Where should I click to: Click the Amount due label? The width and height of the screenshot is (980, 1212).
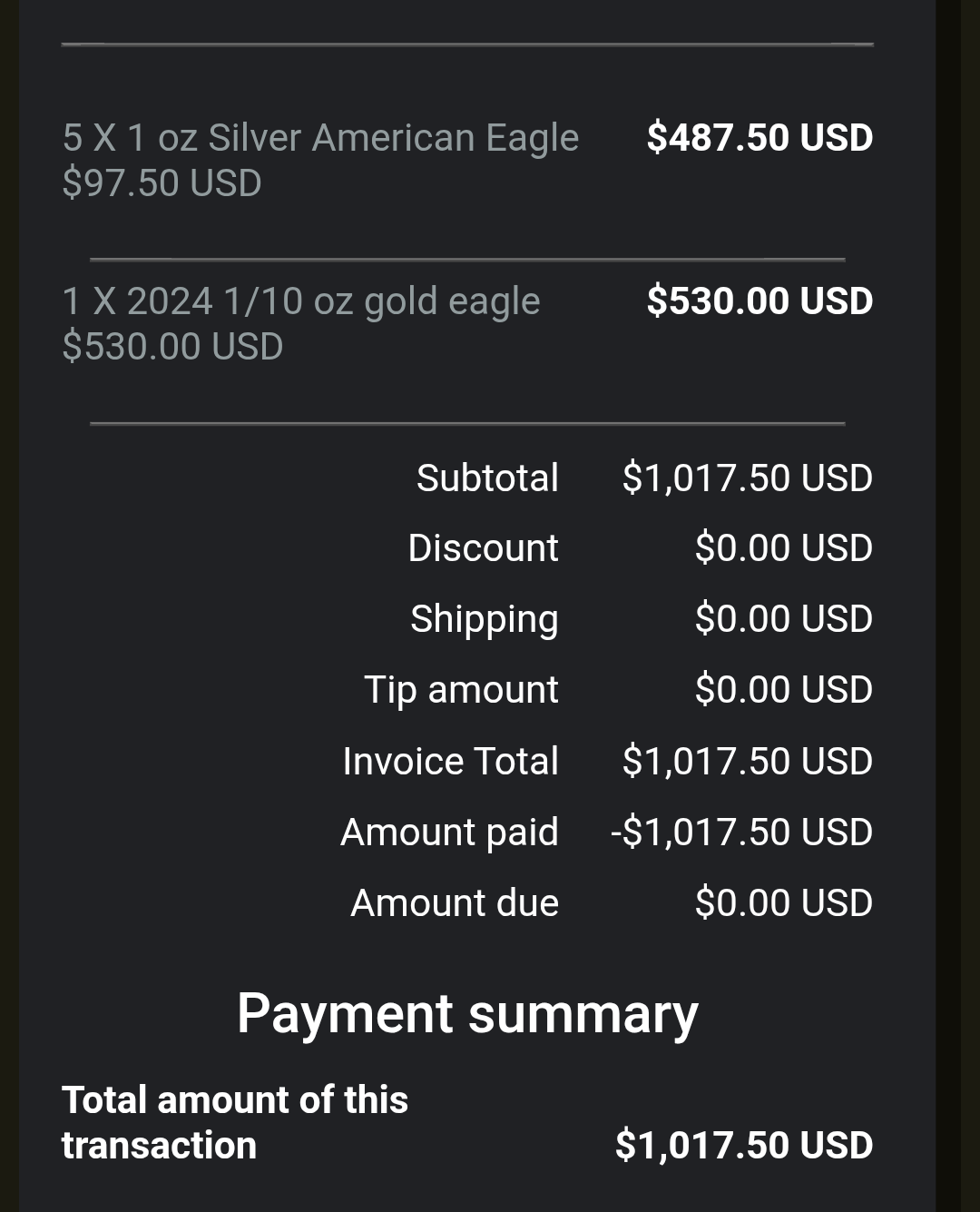455,903
